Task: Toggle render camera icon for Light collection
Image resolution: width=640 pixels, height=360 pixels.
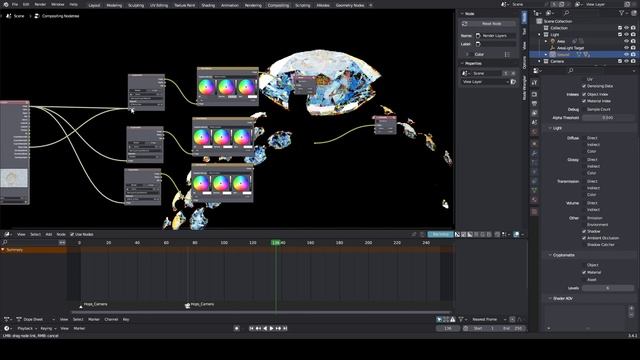Action: point(633,35)
